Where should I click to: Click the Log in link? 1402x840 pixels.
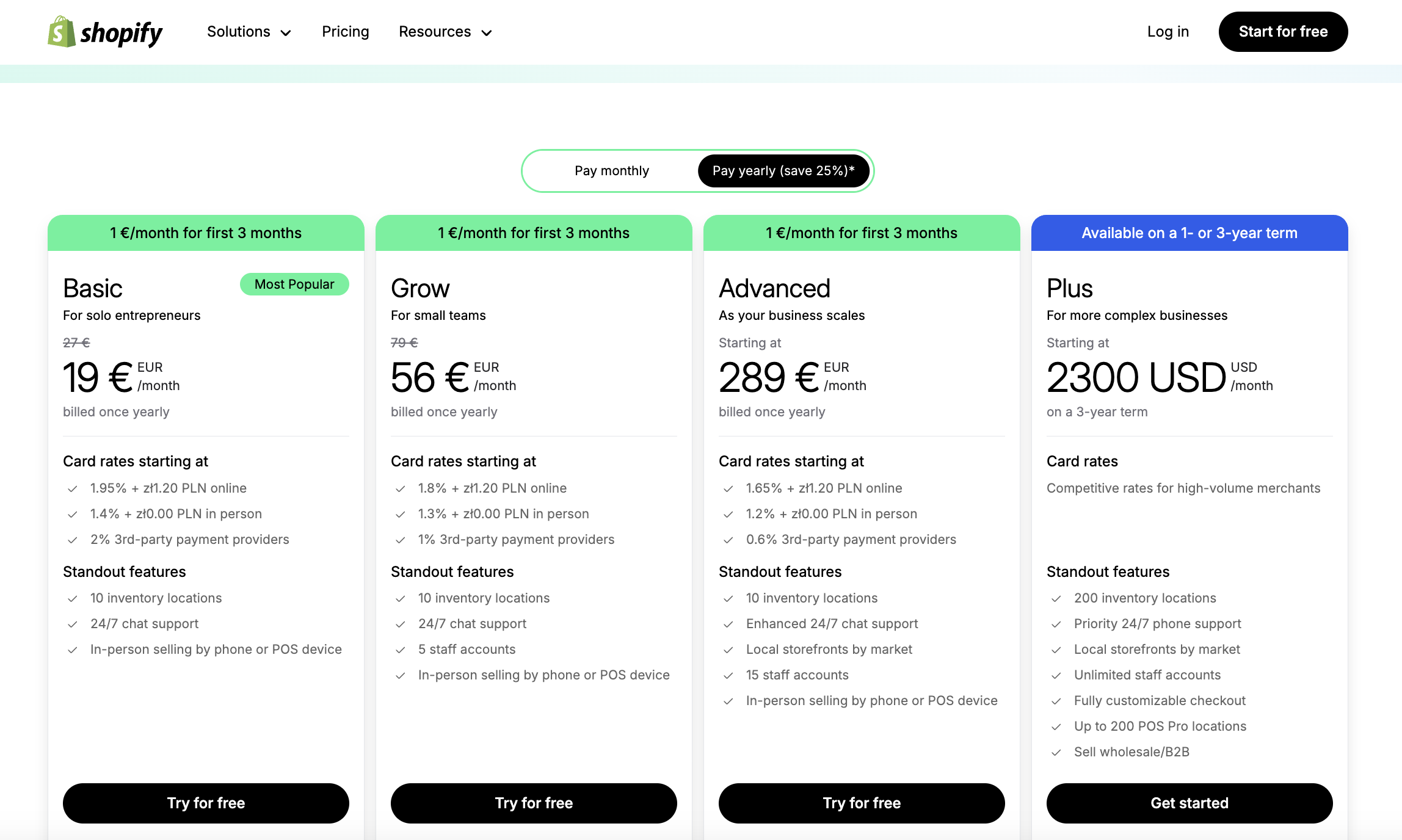coord(1168,32)
